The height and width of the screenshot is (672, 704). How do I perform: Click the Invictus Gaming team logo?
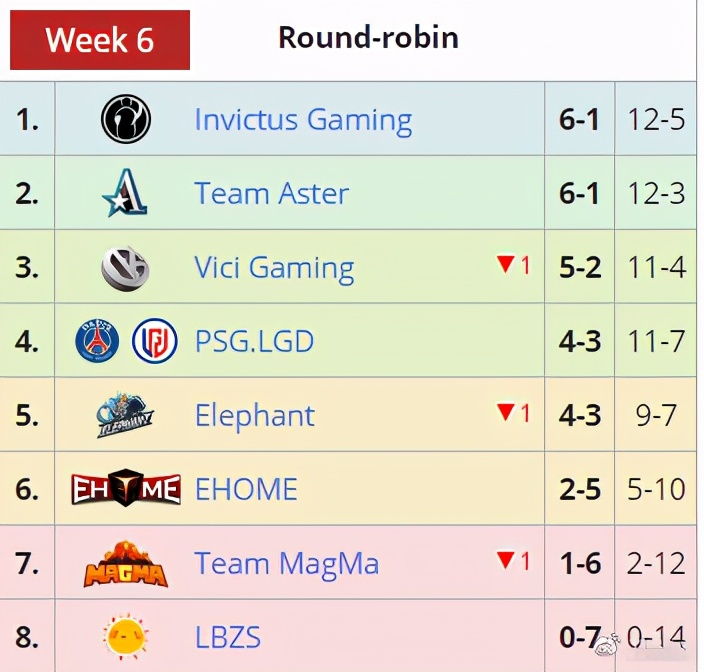tap(126, 119)
